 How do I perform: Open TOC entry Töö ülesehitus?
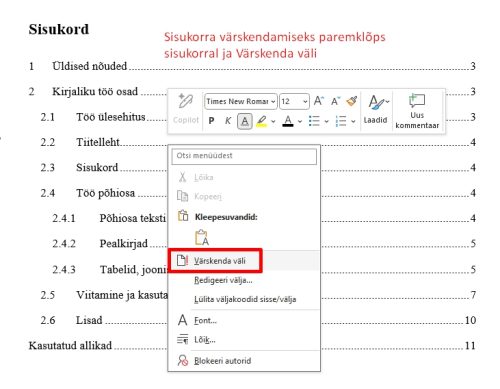[111, 117]
